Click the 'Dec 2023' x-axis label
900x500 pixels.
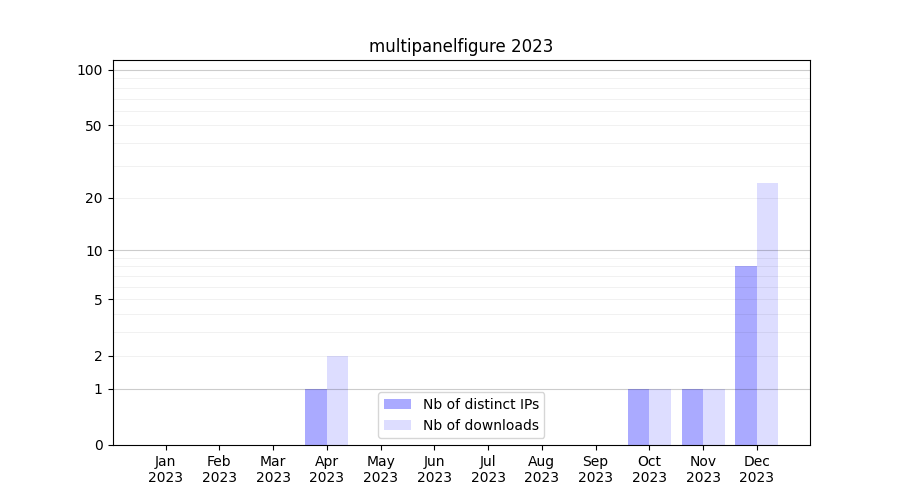757,469
